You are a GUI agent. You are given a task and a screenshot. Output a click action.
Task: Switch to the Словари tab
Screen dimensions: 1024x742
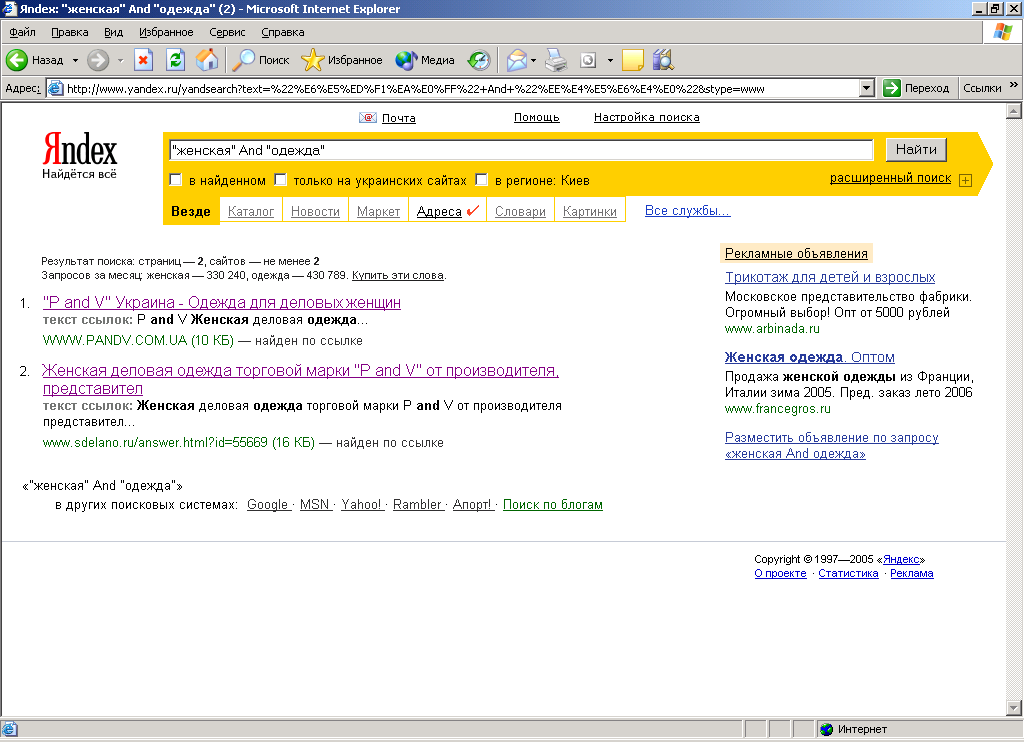(520, 212)
